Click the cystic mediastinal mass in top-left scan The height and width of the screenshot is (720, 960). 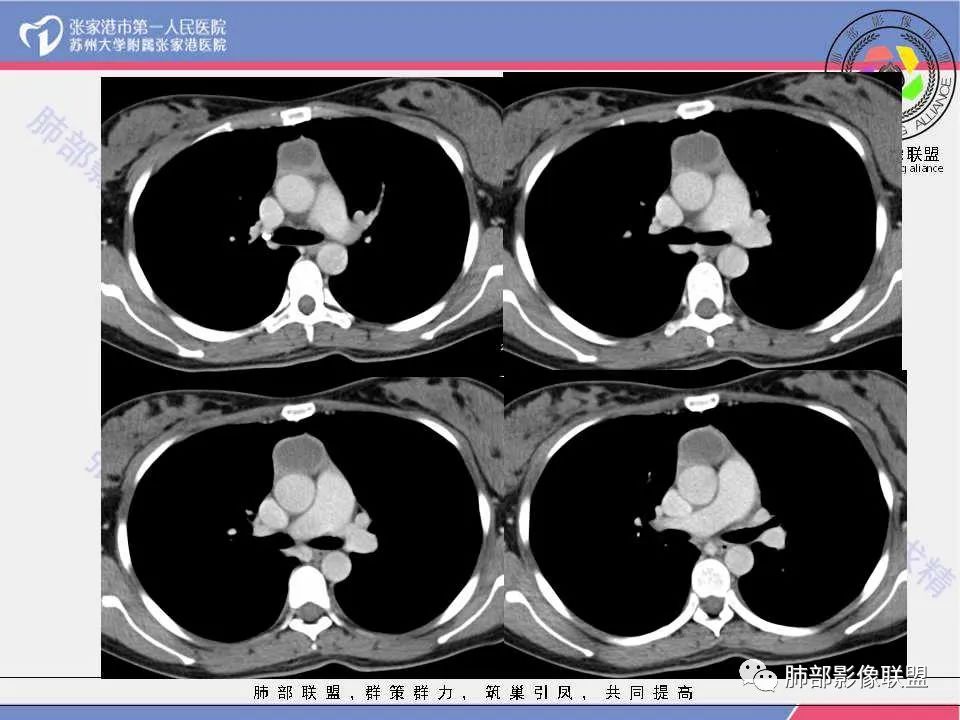(x=299, y=156)
